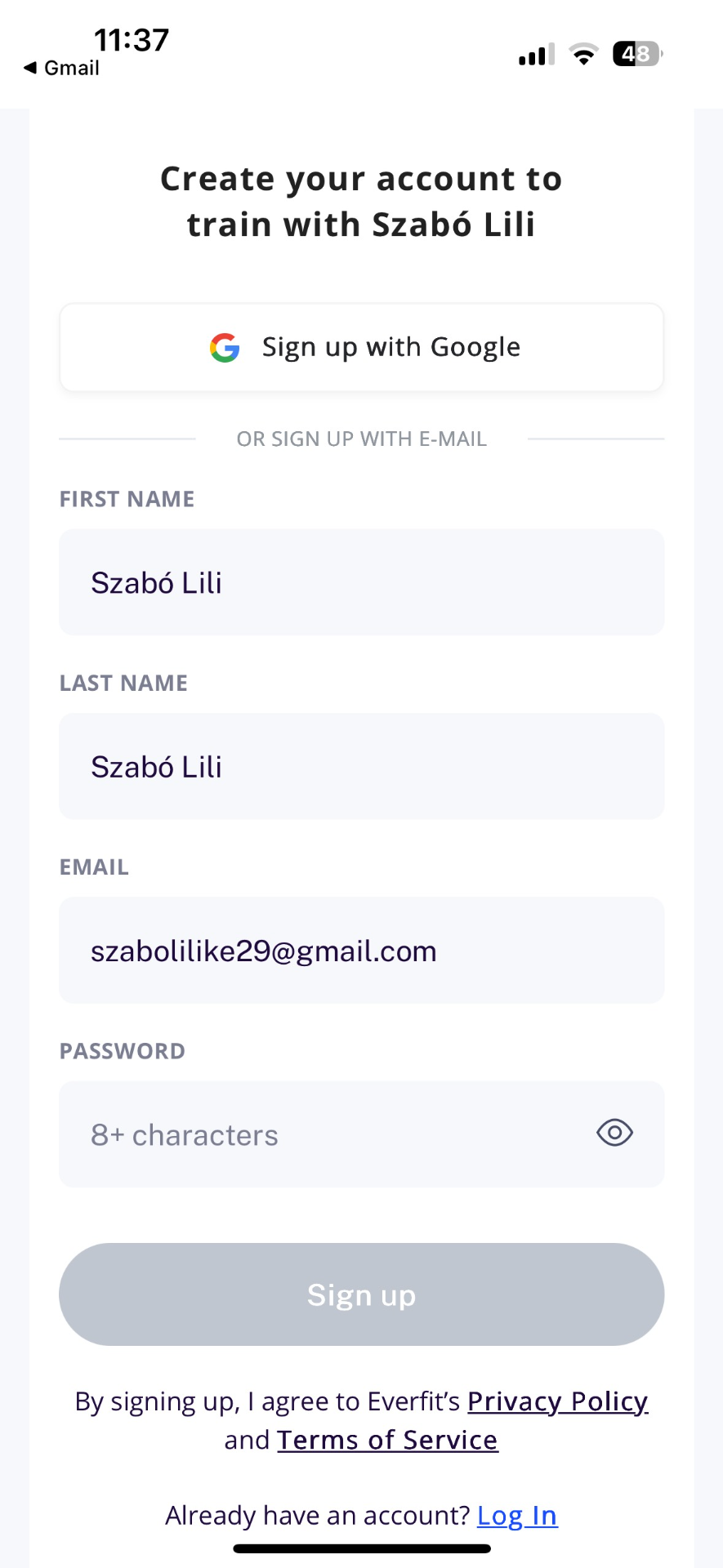The height and width of the screenshot is (1568, 723).
Task: Tap the PASSWORD field label
Action: coord(123,1051)
